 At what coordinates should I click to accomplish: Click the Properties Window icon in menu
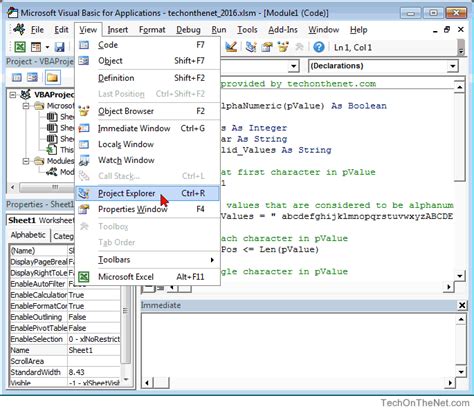(x=84, y=209)
